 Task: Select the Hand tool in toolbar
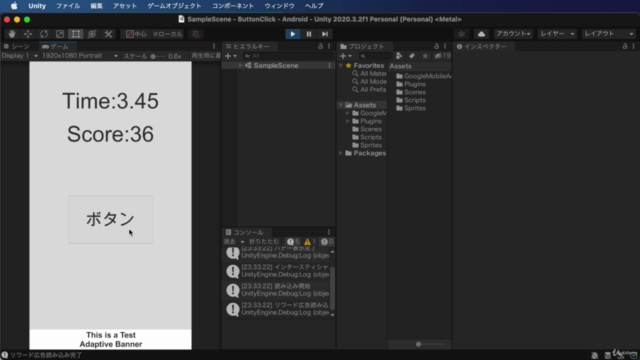point(12,34)
